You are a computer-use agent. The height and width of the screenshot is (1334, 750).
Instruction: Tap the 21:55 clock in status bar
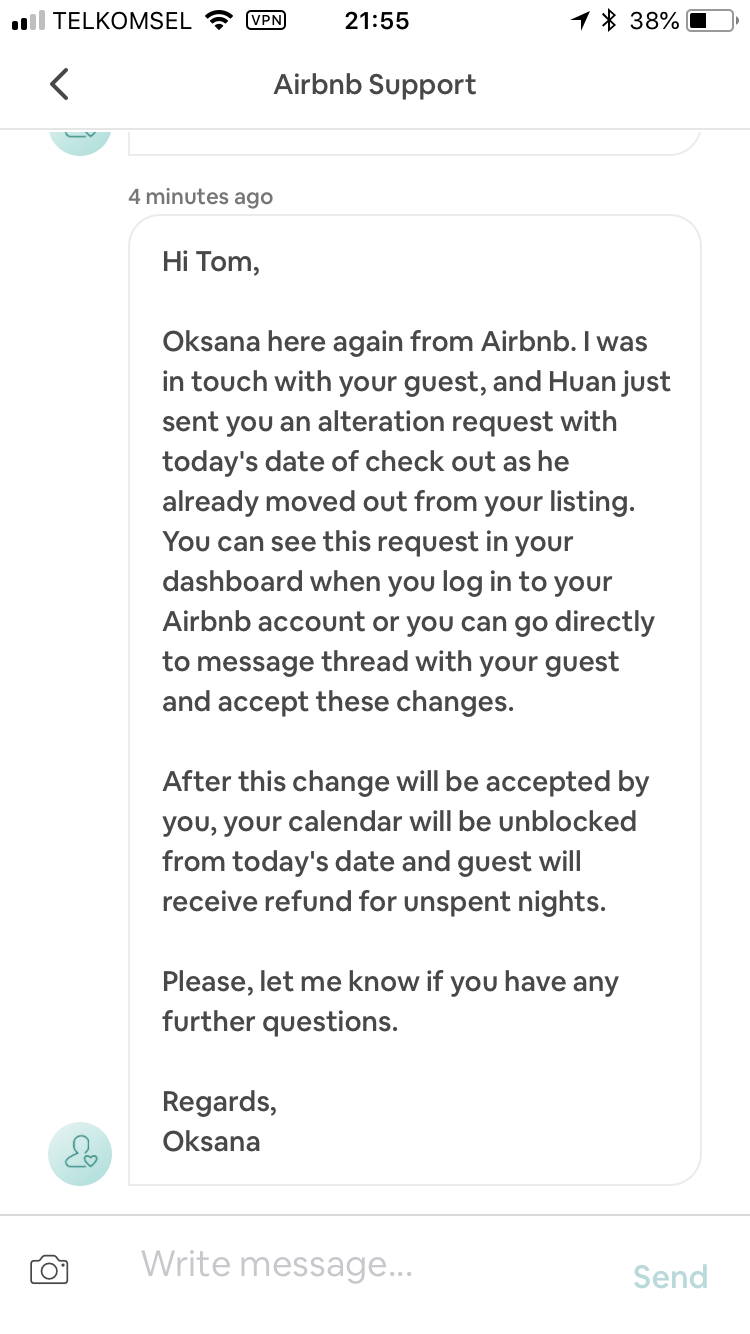376,21
